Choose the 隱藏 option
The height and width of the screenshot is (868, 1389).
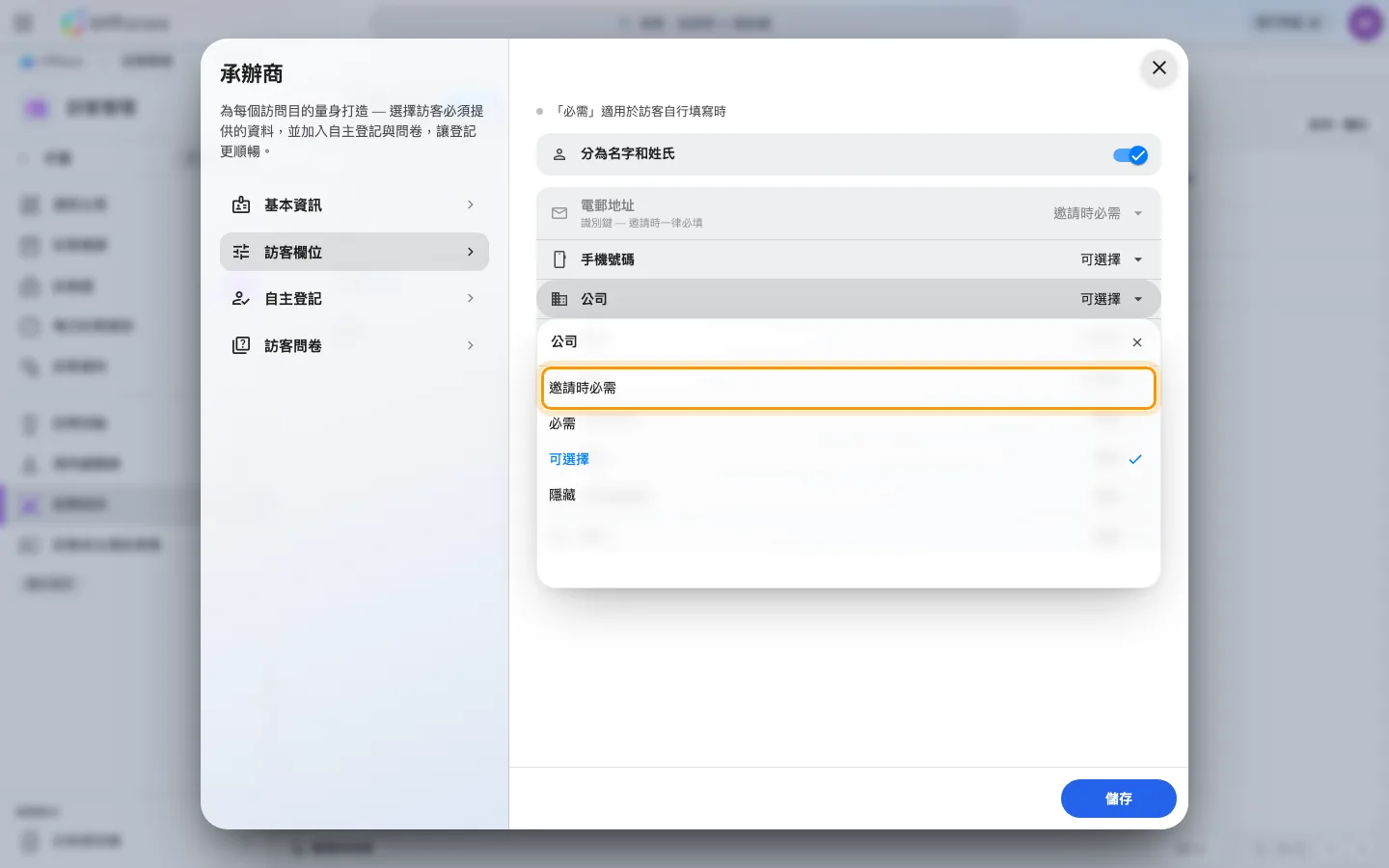pos(848,495)
